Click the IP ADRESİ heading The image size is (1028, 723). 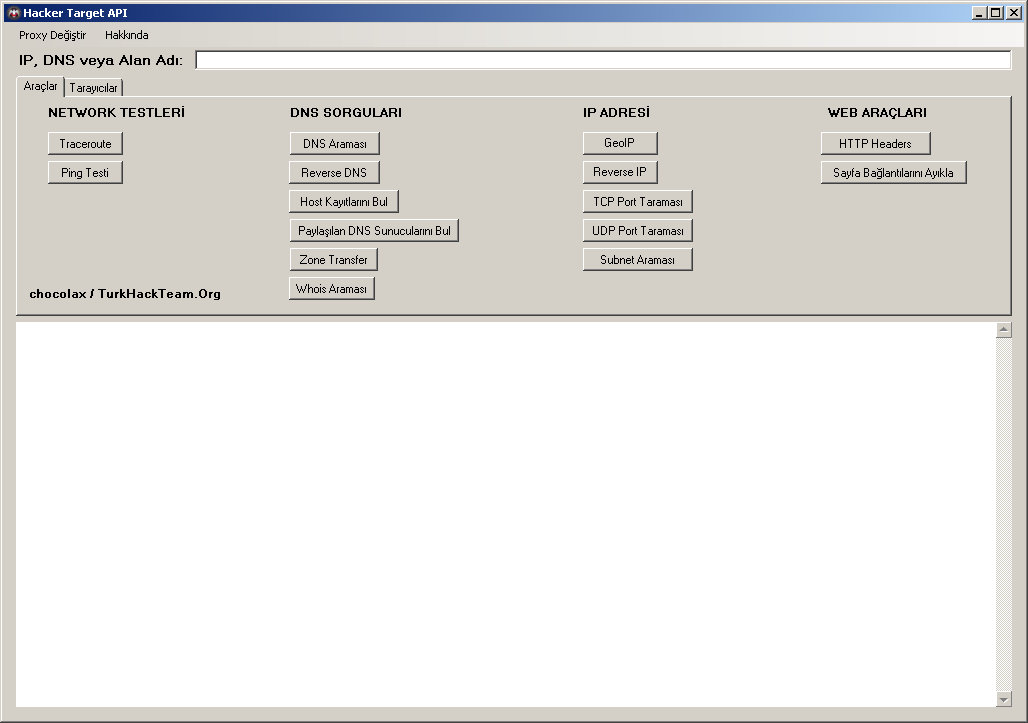point(616,112)
